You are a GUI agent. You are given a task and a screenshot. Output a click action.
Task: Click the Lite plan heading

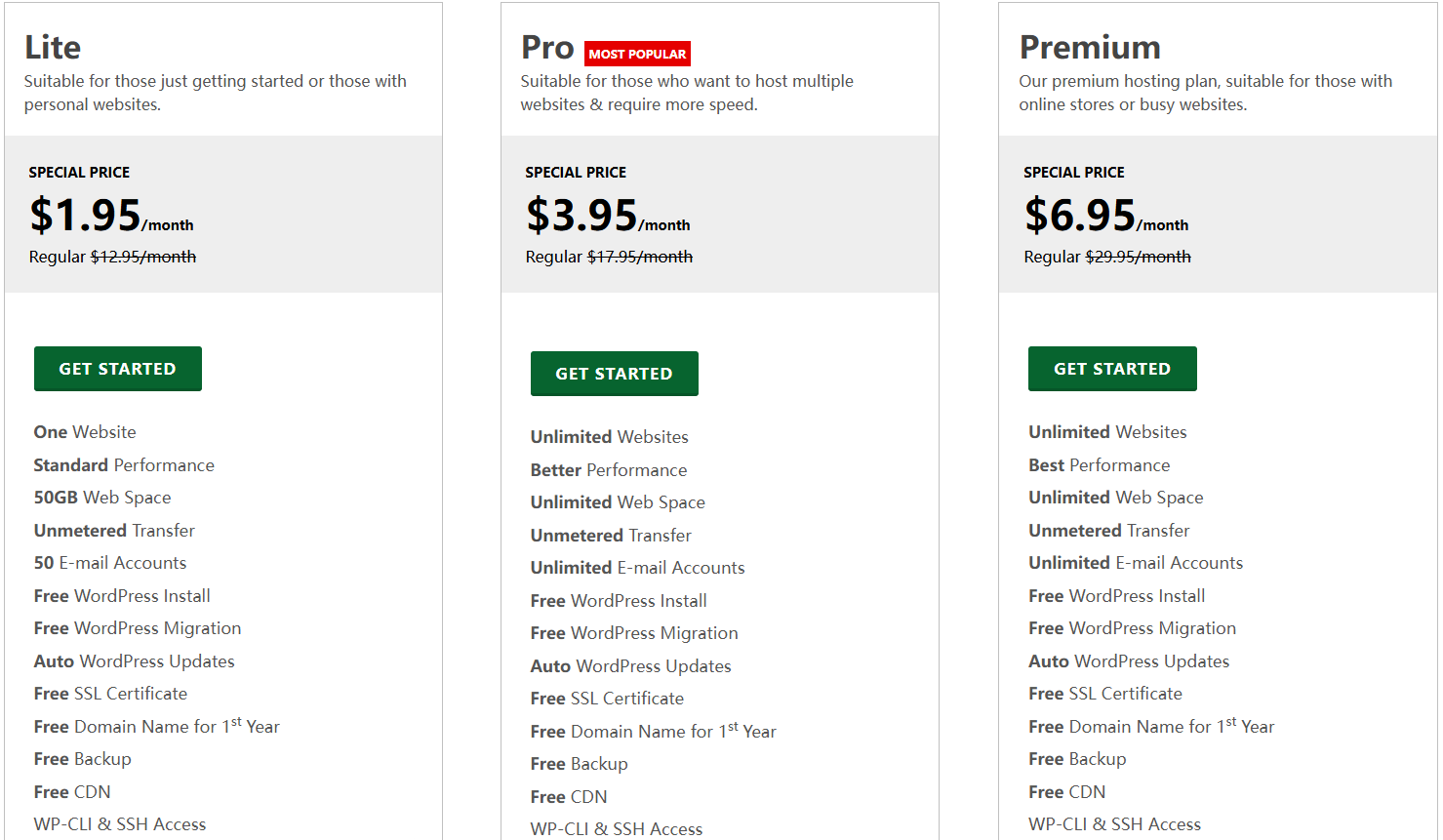pos(53,47)
